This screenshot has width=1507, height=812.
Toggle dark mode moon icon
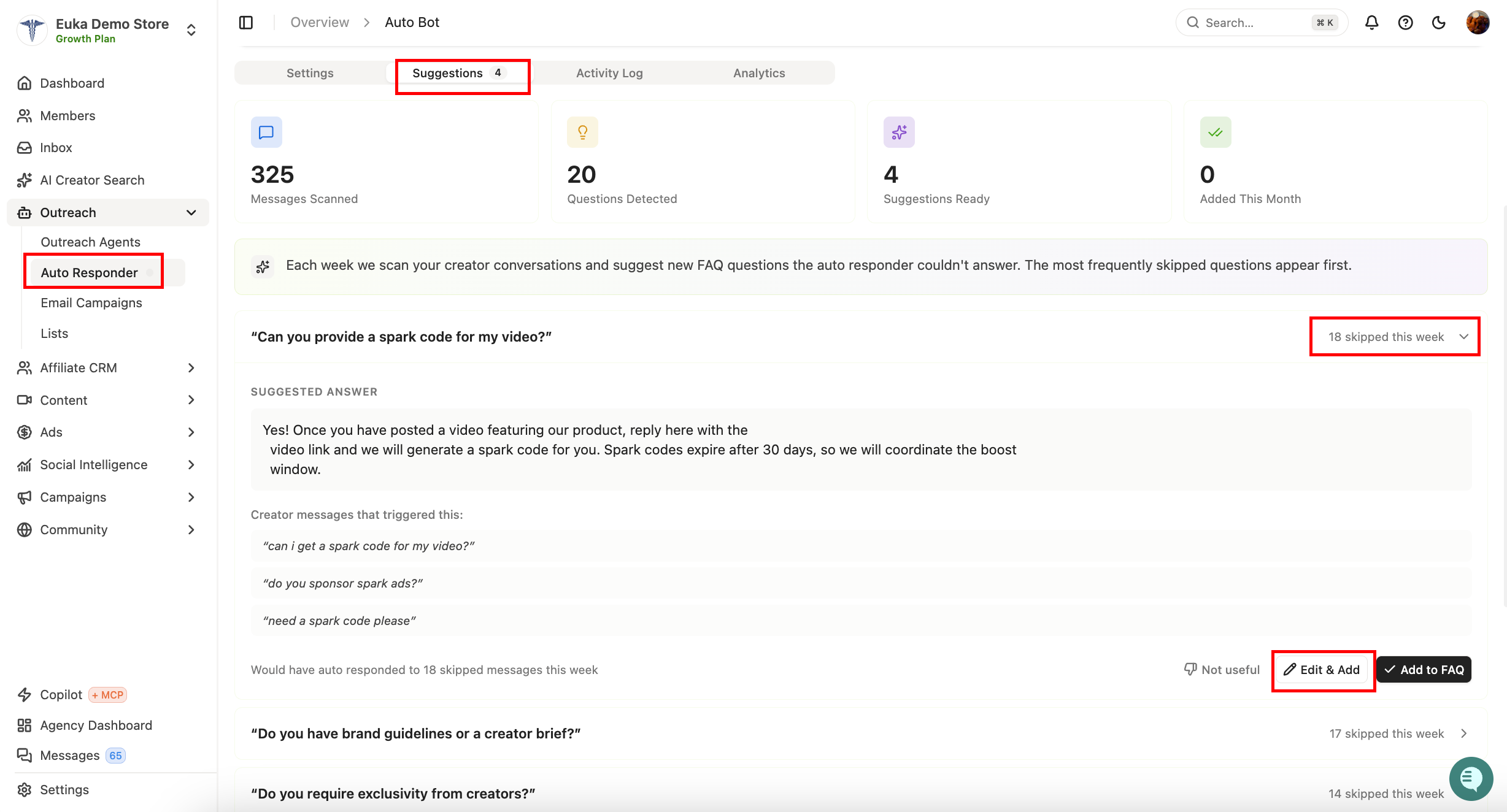pos(1439,23)
